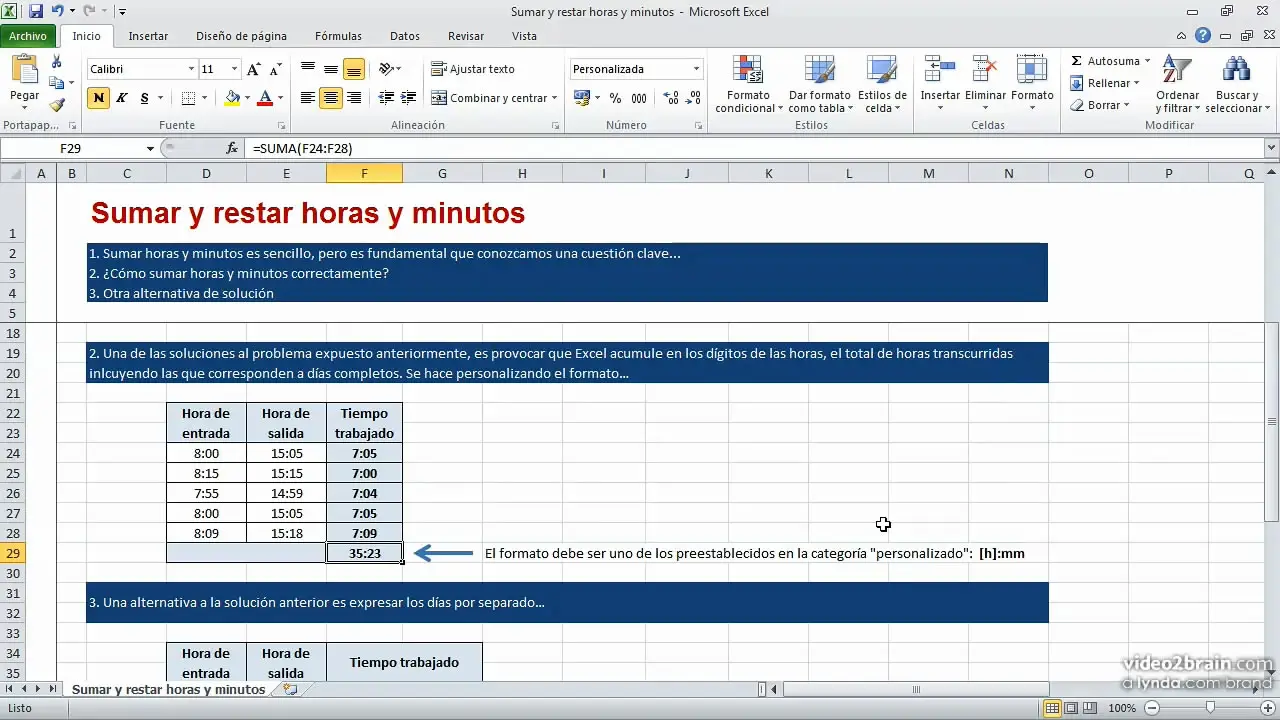Viewport: 1280px width, 720px height.
Task: Open the font size 11 dropdown
Action: tap(235, 69)
